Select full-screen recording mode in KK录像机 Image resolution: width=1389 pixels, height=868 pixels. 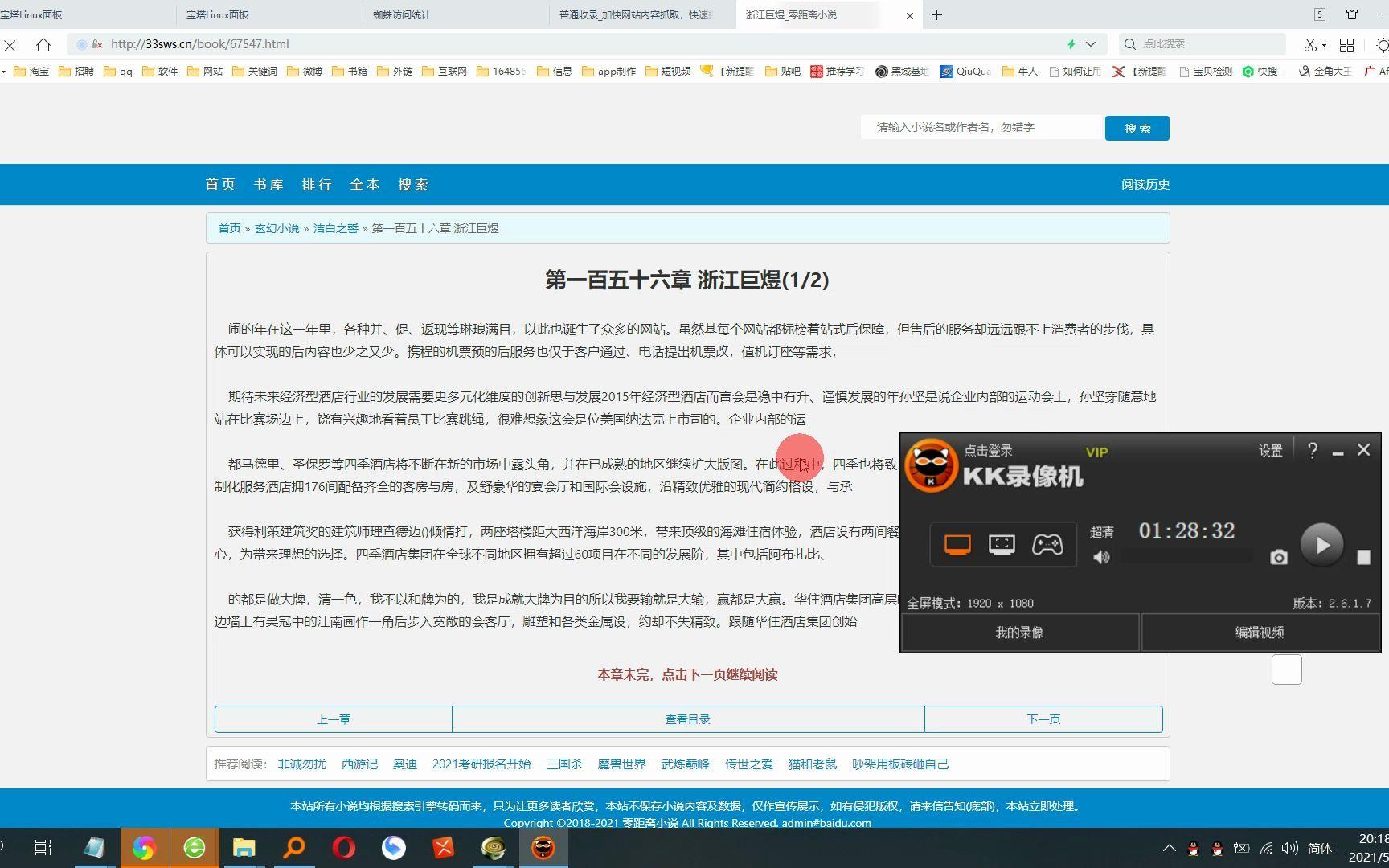(957, 545)
